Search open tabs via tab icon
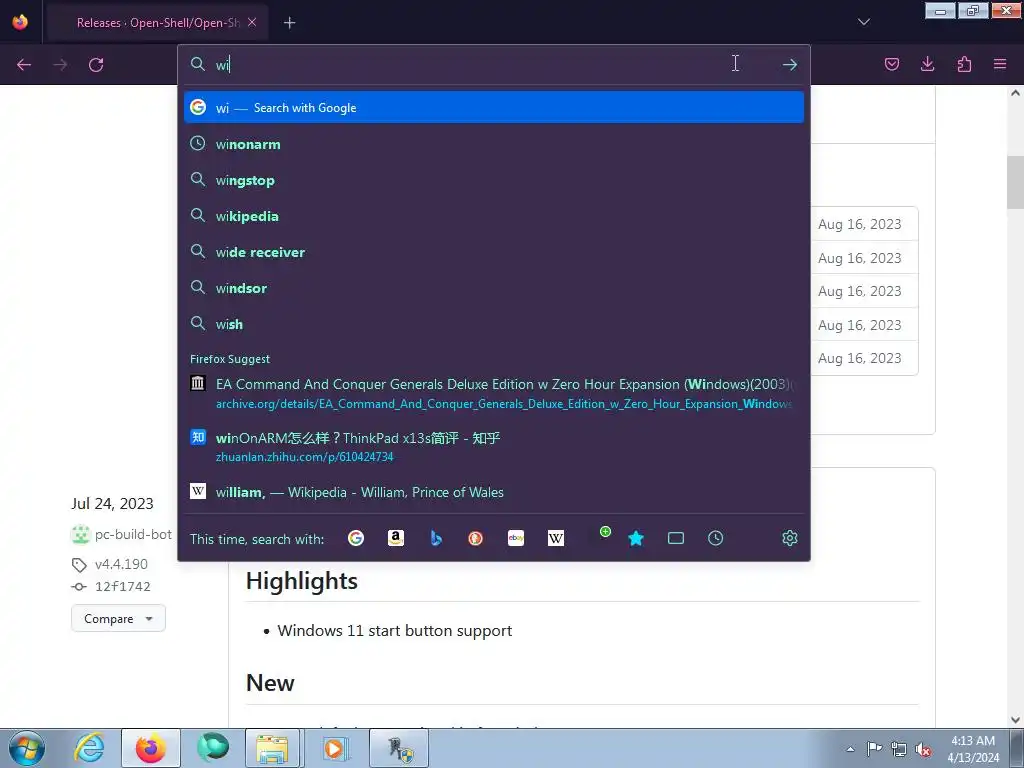1024x768 pixels. [676, 538]
